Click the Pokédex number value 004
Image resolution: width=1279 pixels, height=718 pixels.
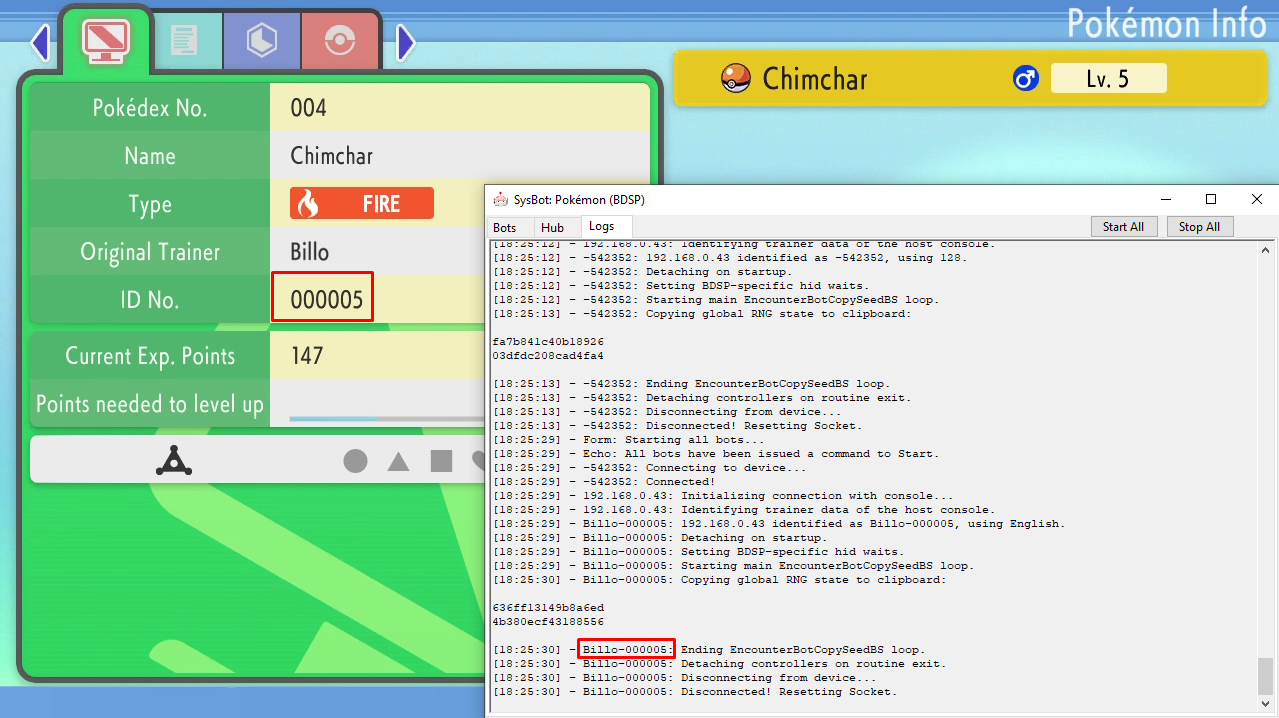(x=309, y=108)
